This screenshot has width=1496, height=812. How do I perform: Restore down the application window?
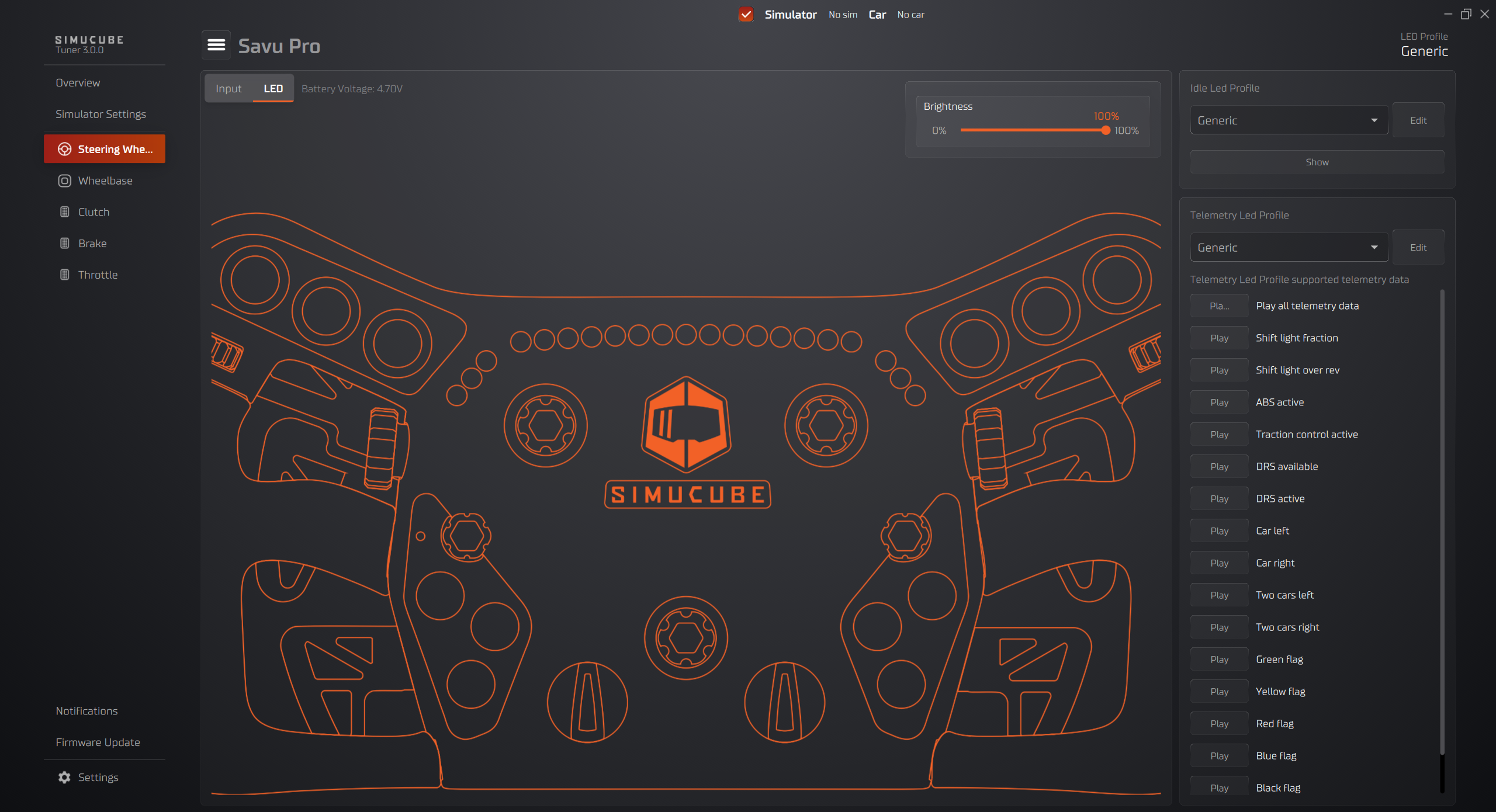click(x=1466, y=14)
